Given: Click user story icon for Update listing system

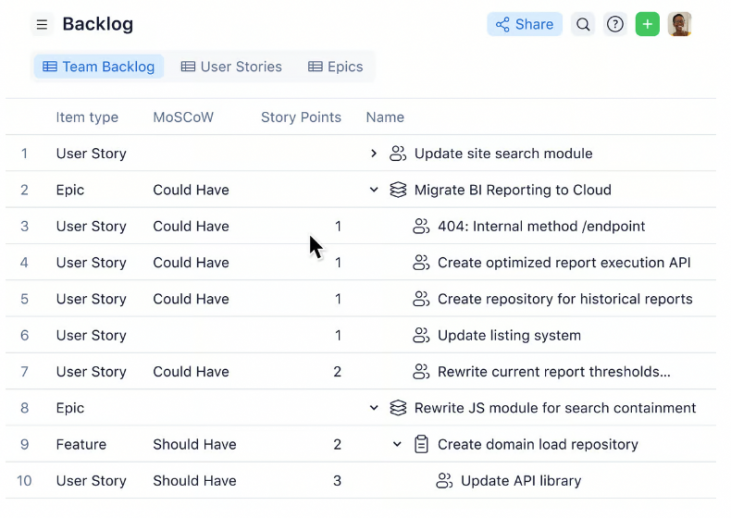Looking at the screenshot, I should pos(421,335).
